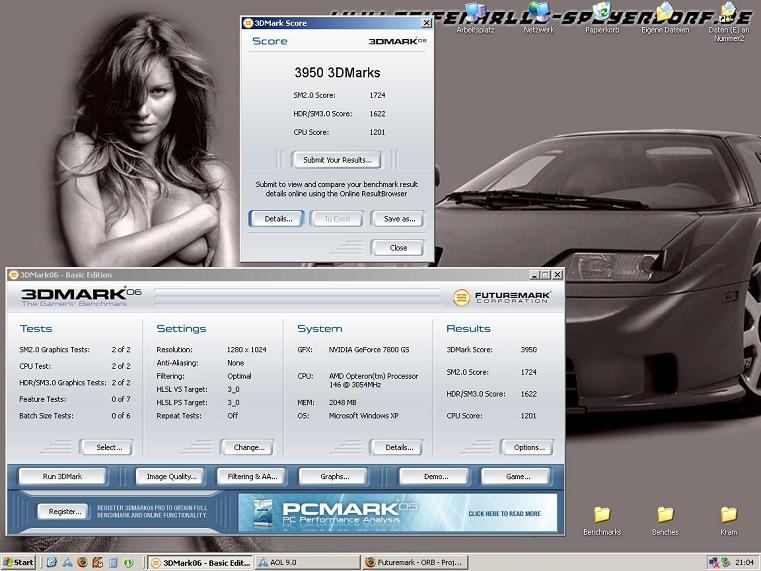Viewport: 761px width, 571px height.
Task: Click Select under the Tests section
Action: click(108, 447)
